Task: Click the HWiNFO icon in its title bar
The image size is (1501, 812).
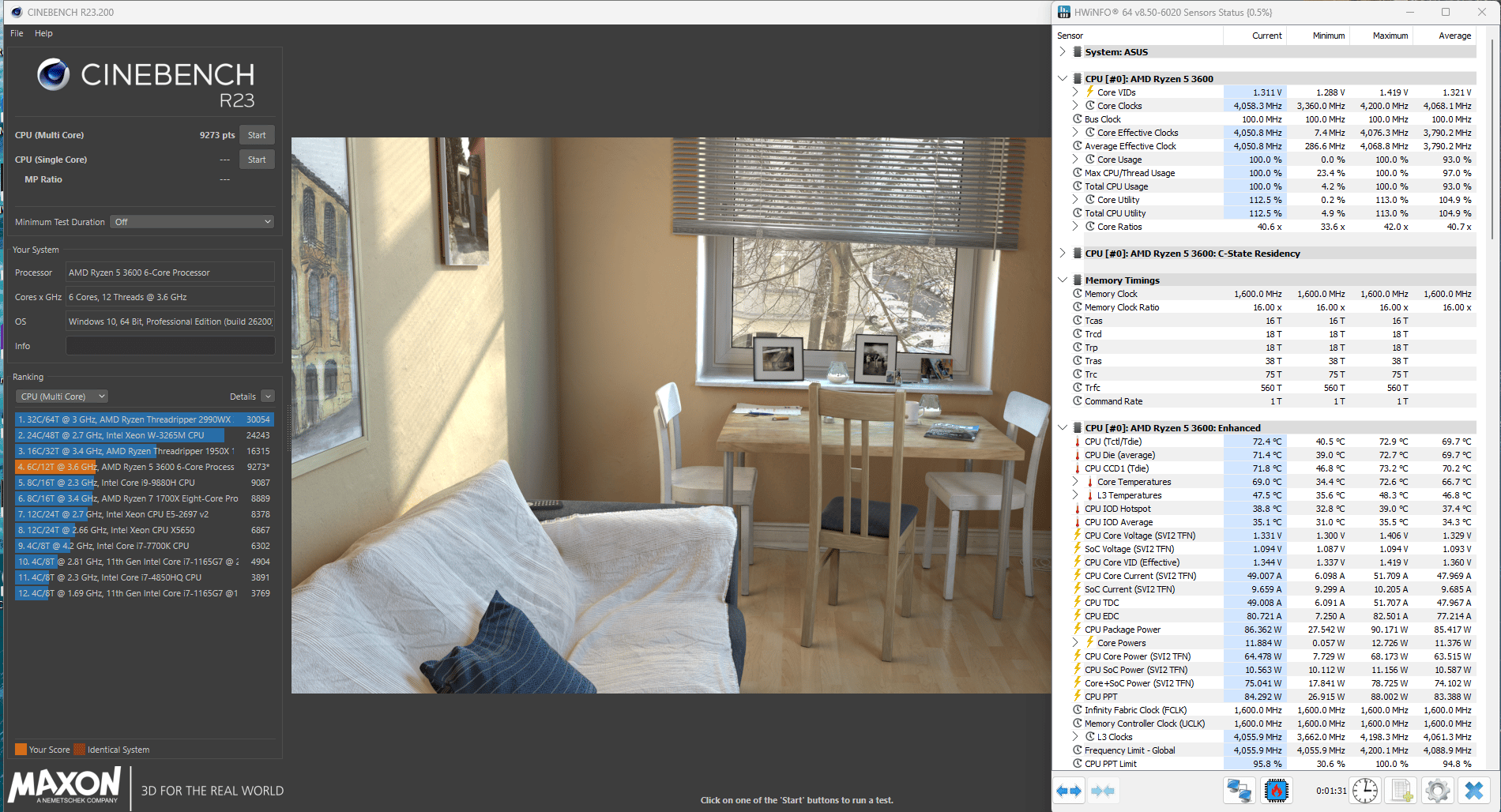Action: 1064,12
